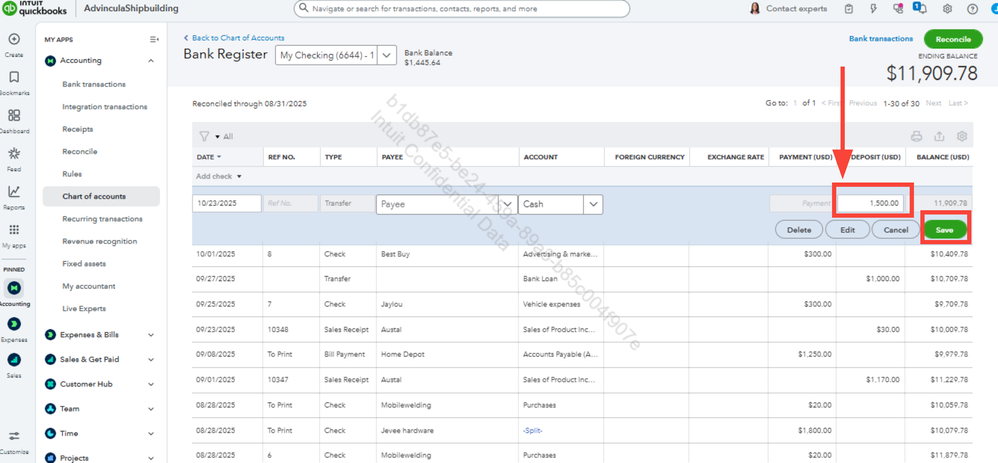Open Integration transactions menu item

coord(104,106)
